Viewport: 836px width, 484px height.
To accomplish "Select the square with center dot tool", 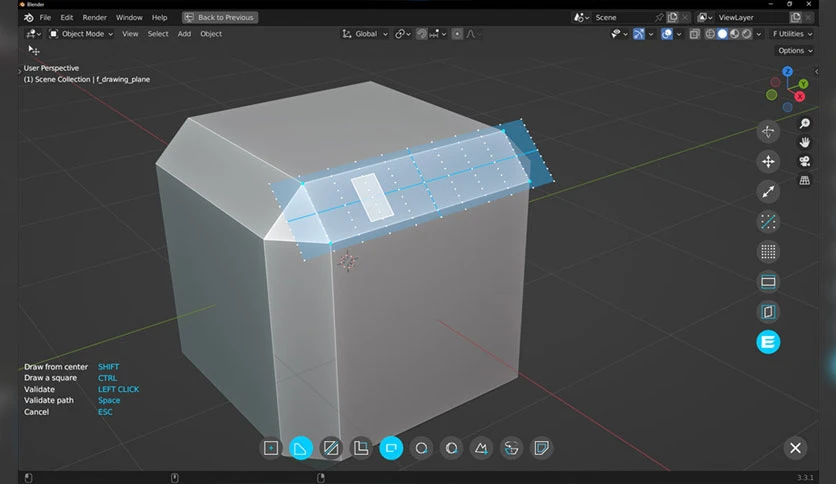I will pos(271,448).
